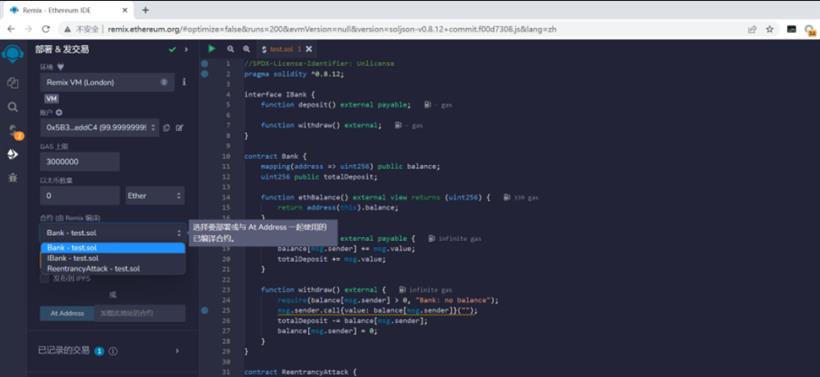Open the Deploy & run transactions sidebar icon
This screenshot has width=820, height=377.
pyautogui.click(x=13, y=154)
